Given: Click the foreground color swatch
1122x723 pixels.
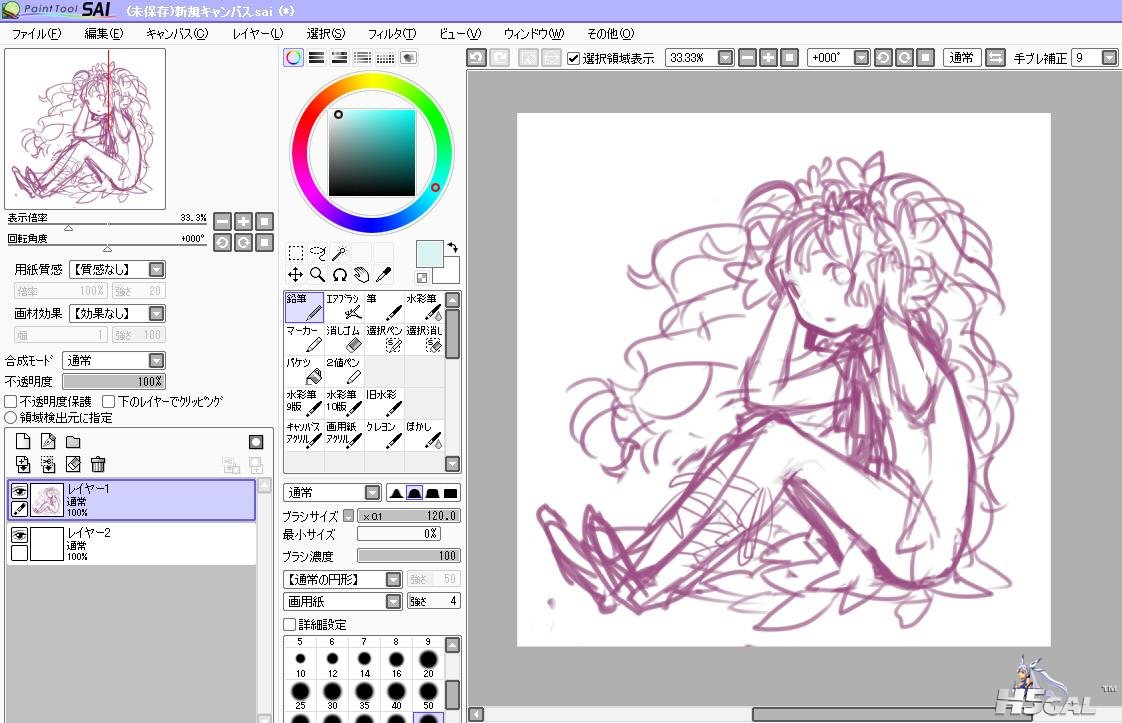Looking at the screenshot, I should point(429,254).
